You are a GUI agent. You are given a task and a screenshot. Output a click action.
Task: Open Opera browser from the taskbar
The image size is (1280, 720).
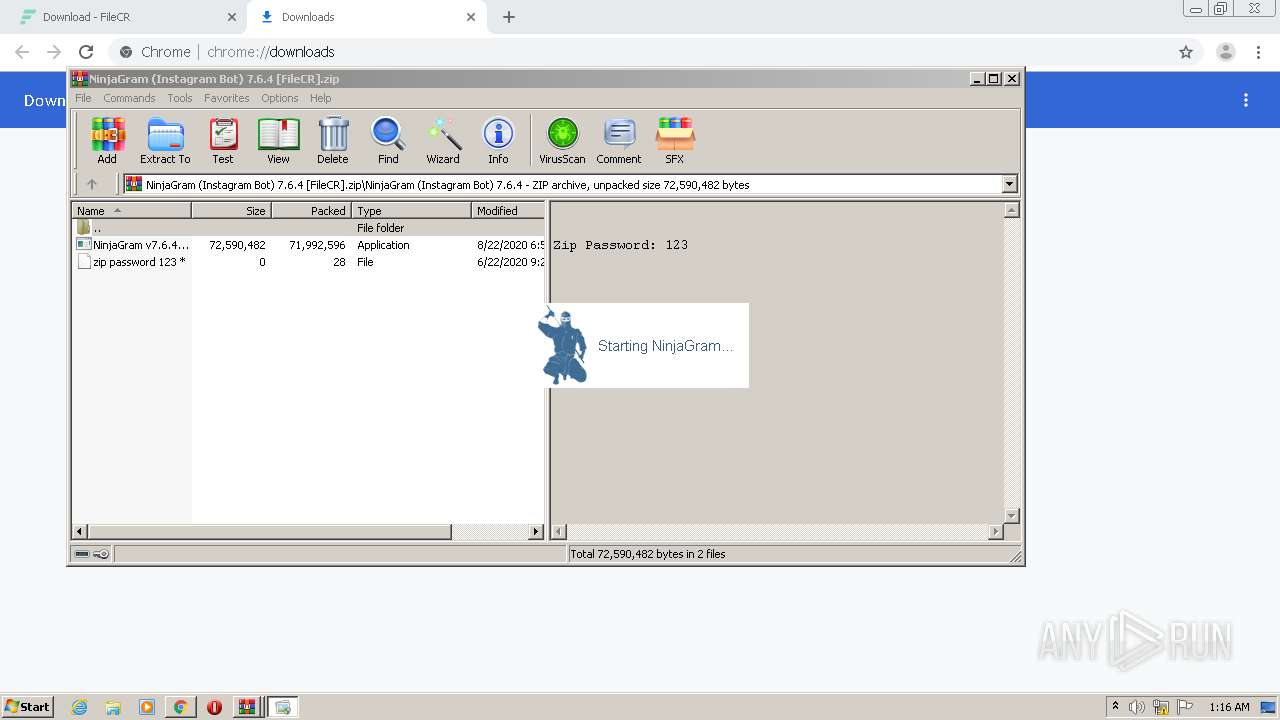pyautogui.click(x=214, y=707)
